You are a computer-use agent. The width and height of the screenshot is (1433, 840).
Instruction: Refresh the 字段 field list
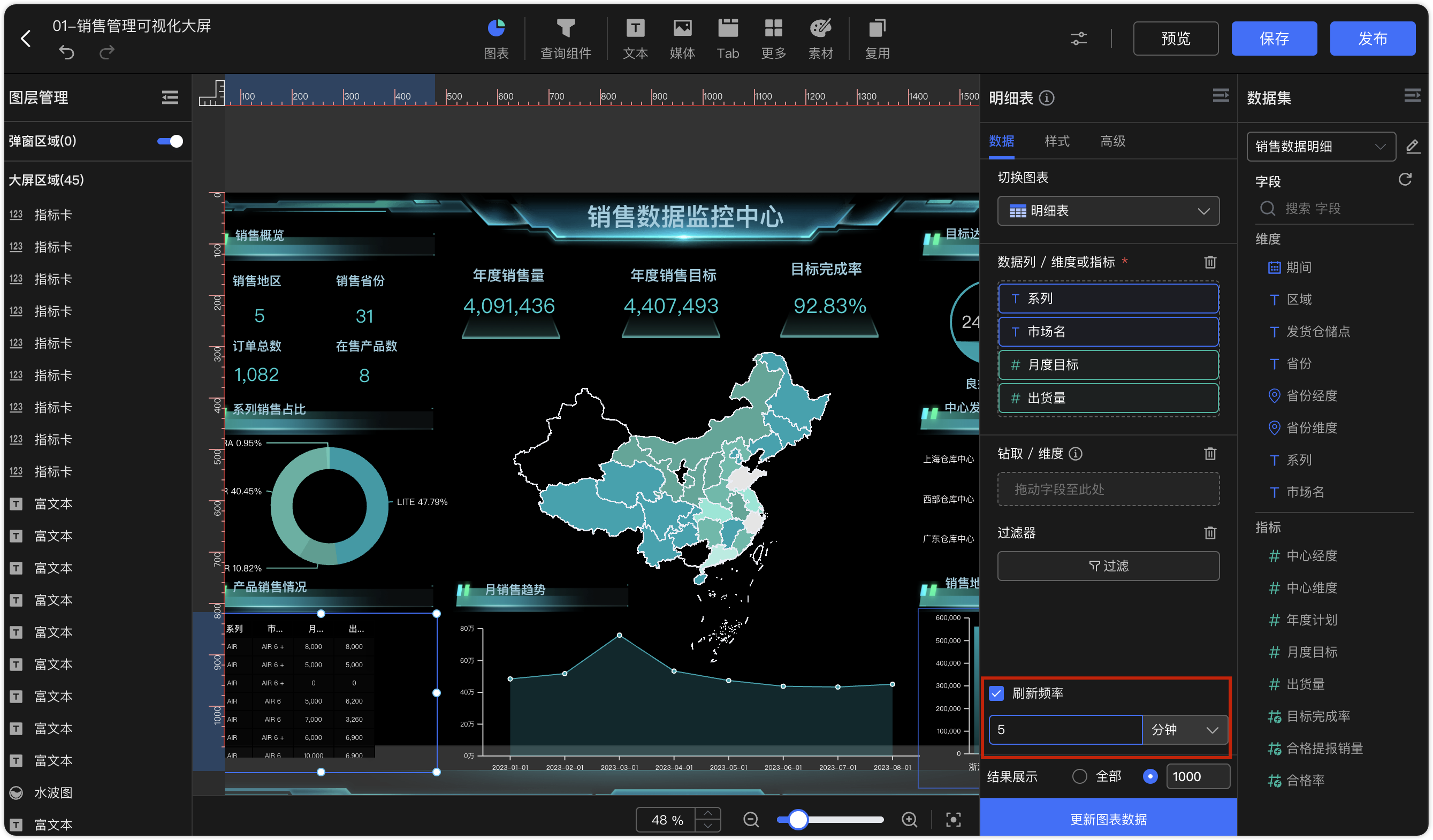(x=1405, y=180)
